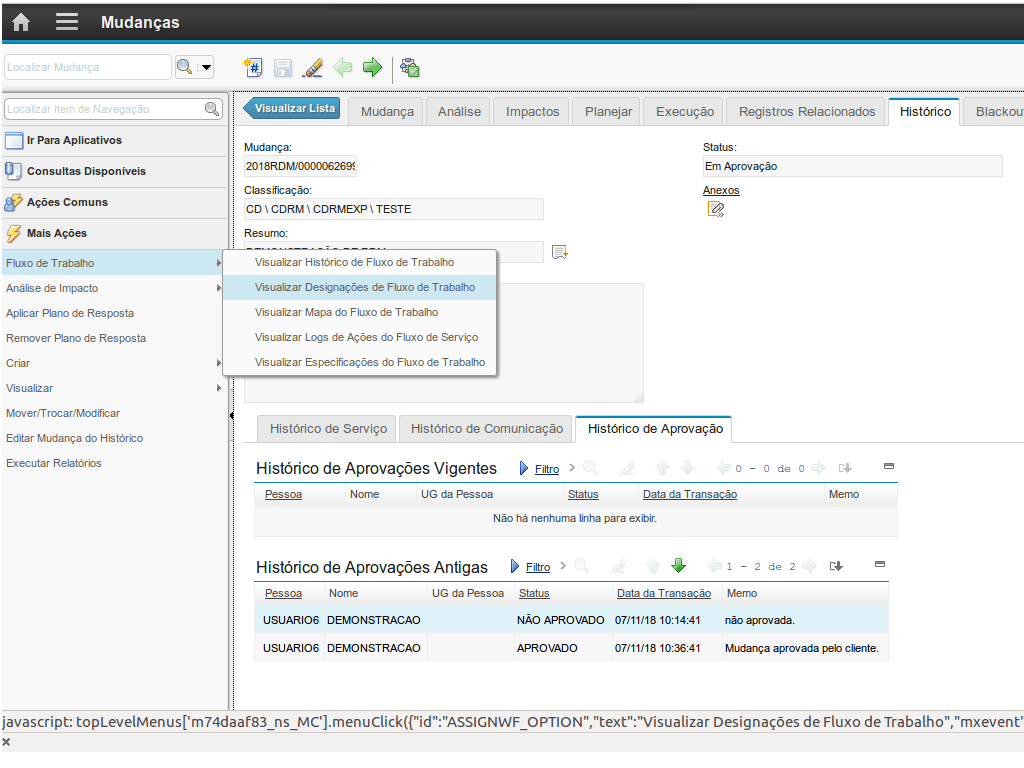Expand the Fluxo de Trabalho submenu
1024x768 pixels.
pos(219,263)
